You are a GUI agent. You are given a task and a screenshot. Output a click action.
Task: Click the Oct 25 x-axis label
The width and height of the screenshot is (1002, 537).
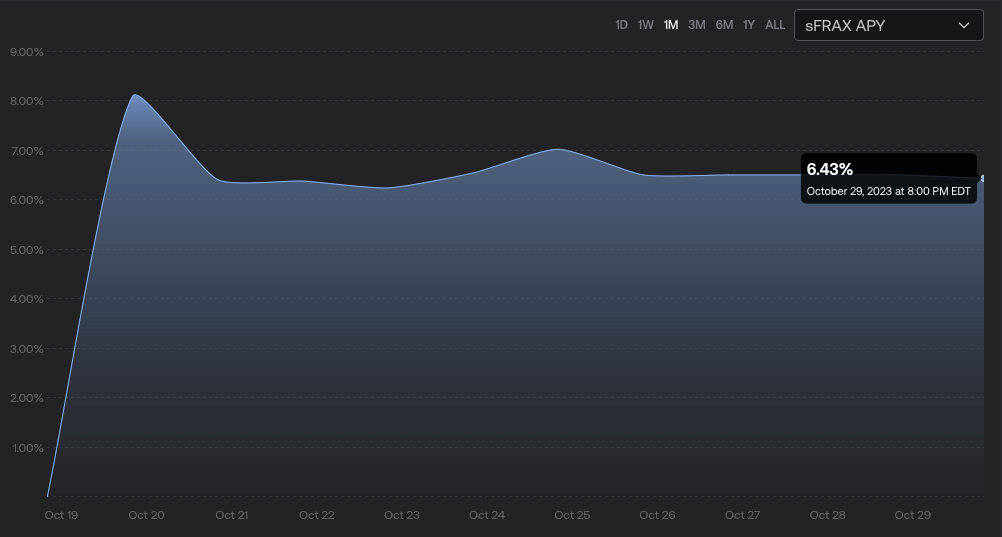(x=572, y=515)
